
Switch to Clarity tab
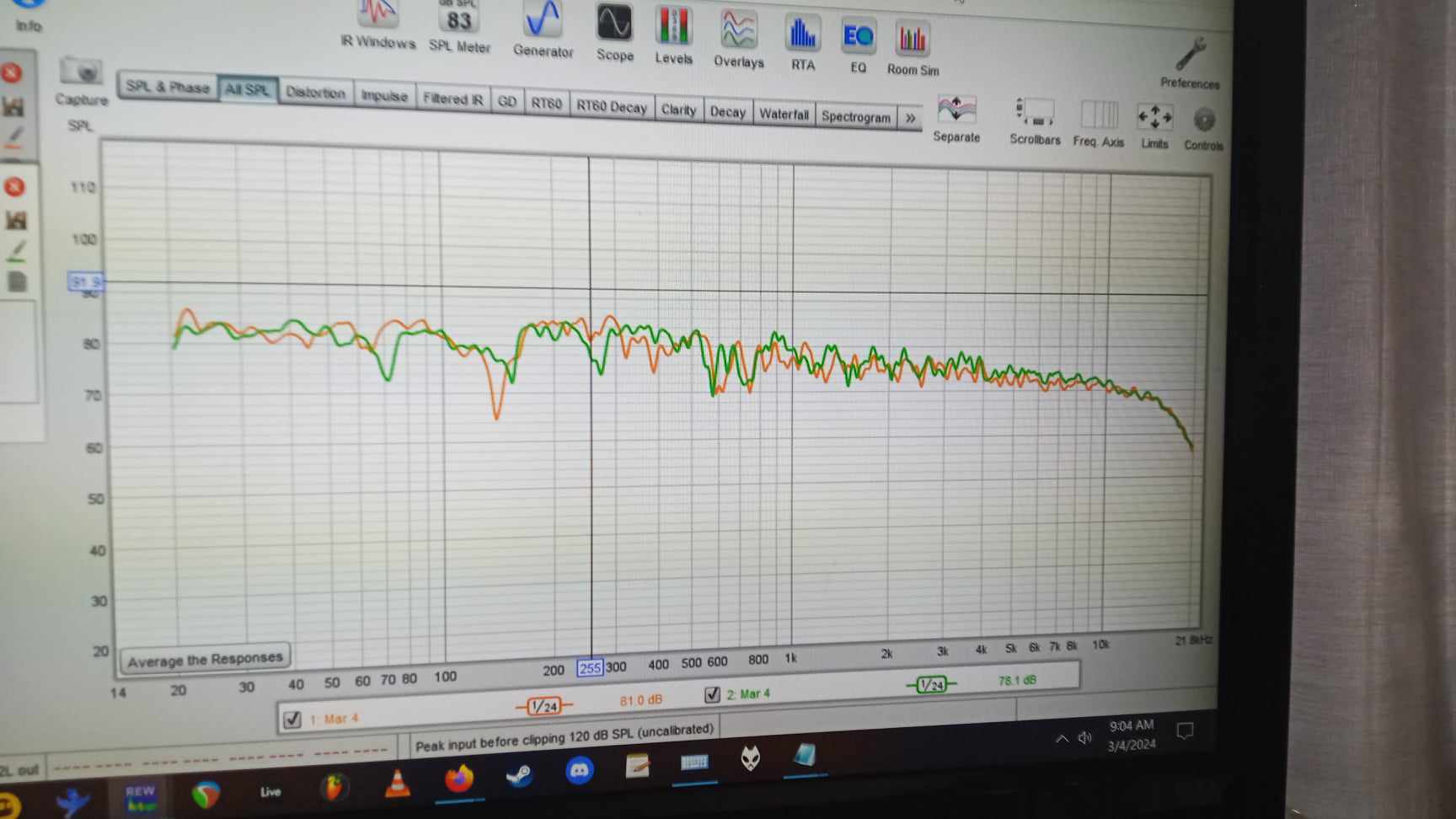coord(678,110)
